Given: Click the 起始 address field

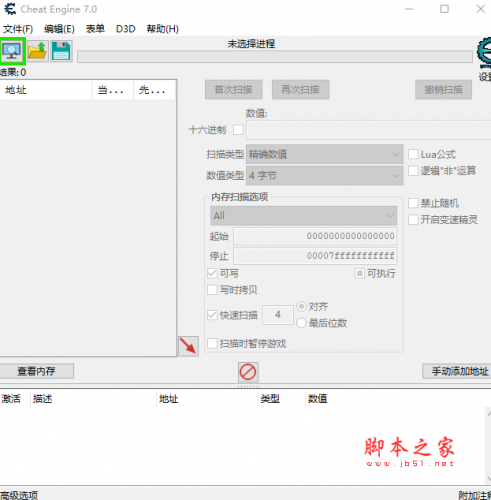Looking at the screenshot, I should (315, 236).
